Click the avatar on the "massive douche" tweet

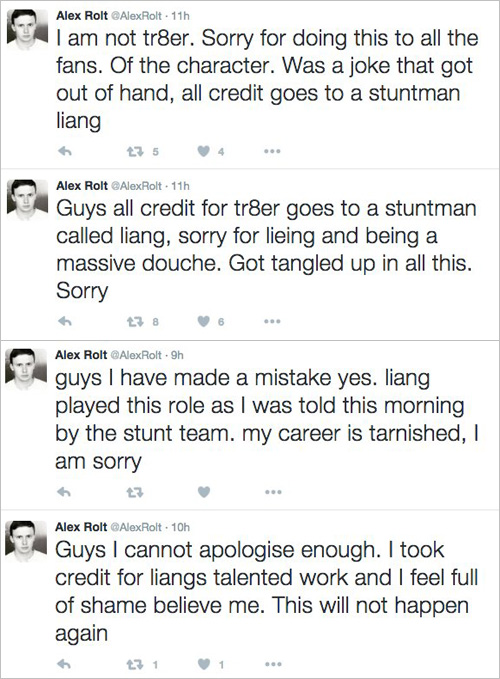coord(27,200)
